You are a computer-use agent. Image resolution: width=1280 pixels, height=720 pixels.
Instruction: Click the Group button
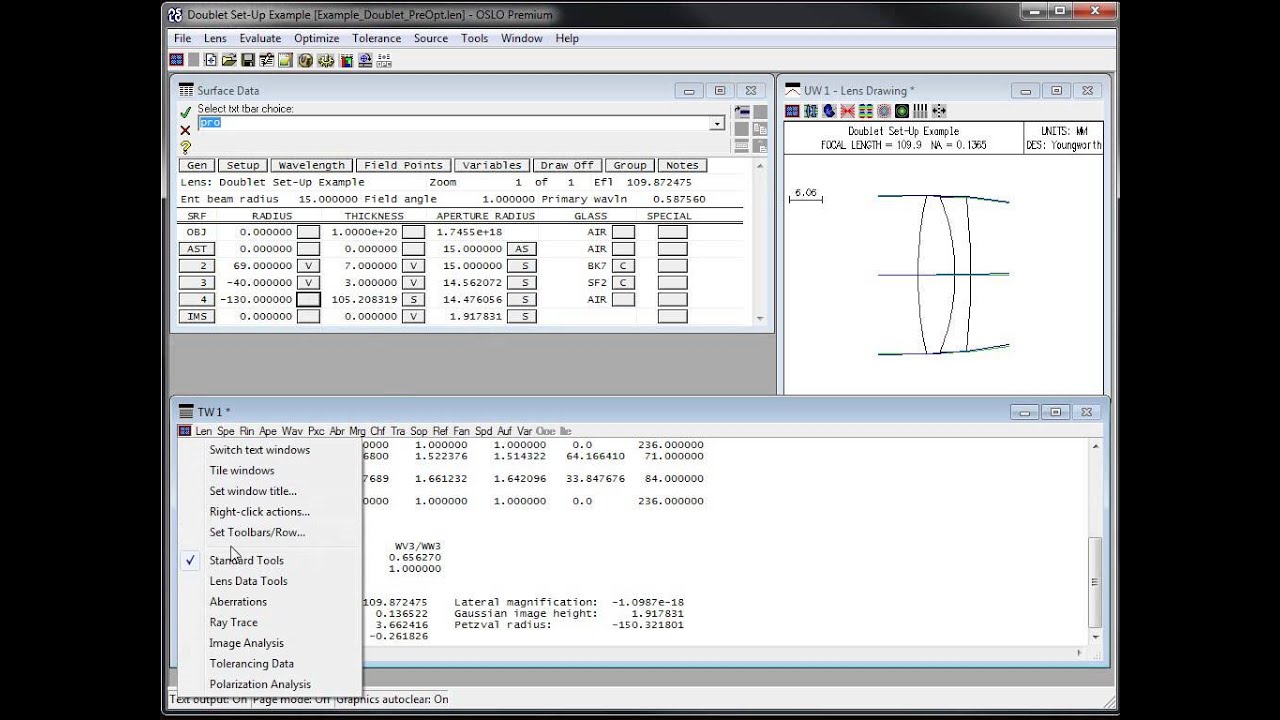[x=630, y=165]
